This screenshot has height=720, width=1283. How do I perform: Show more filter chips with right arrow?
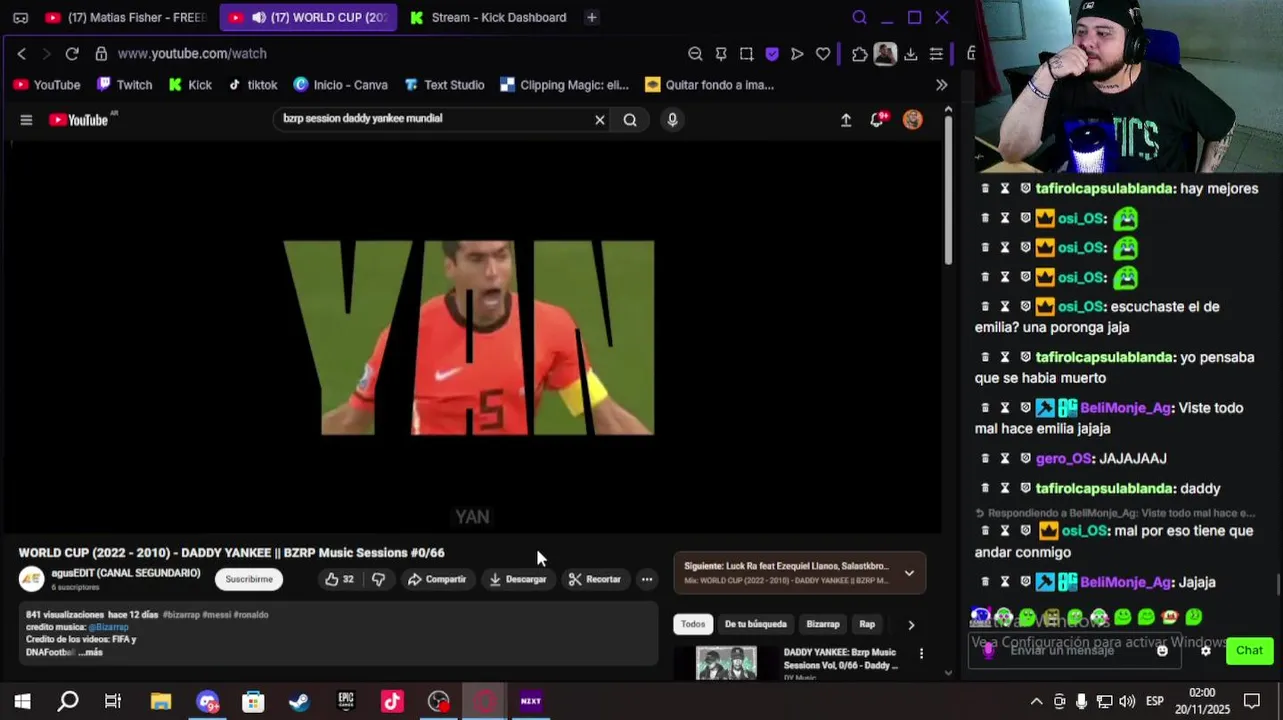pos(911,625)
